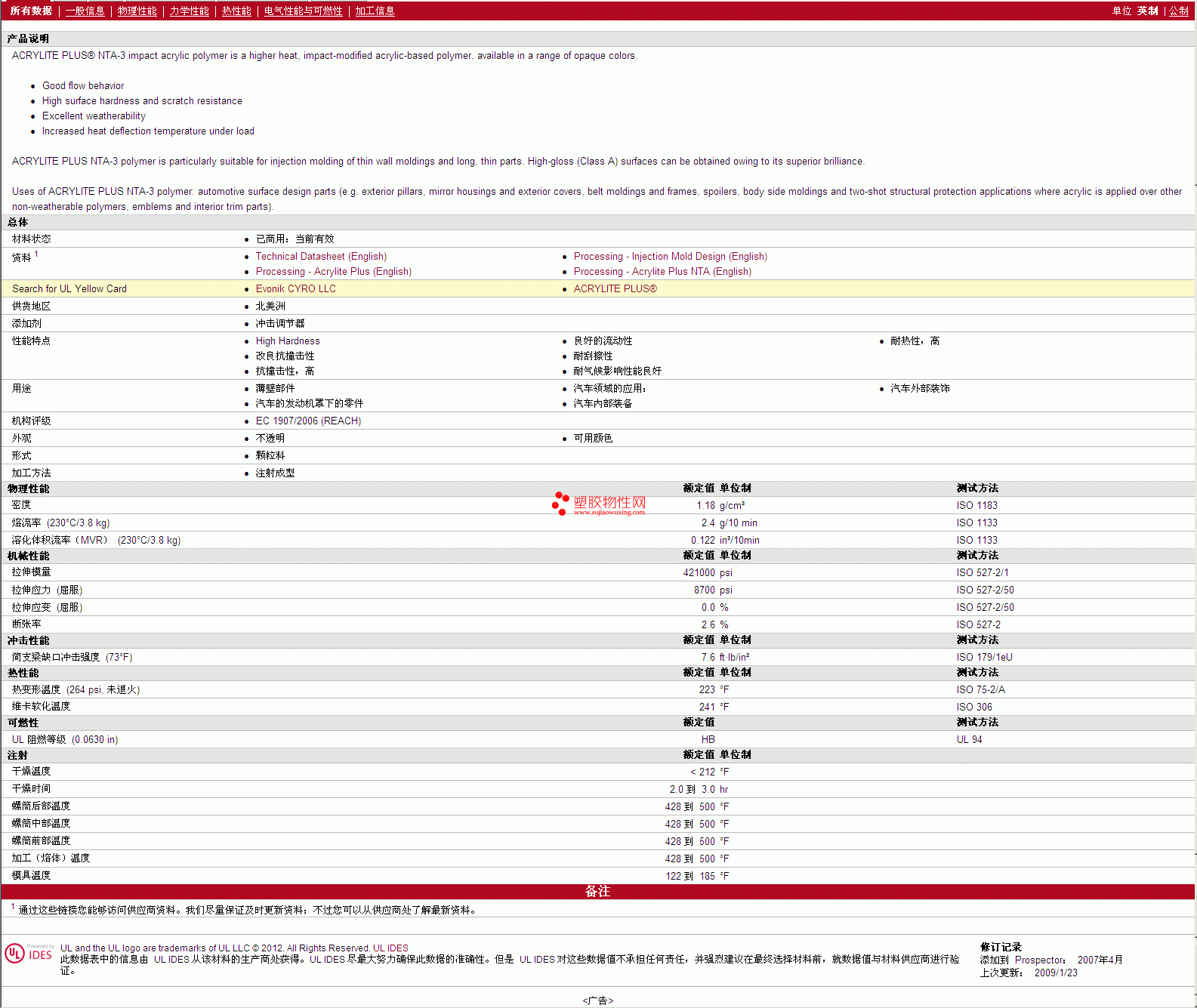This screenshot has height=1008, width=1197.
Task: Select the 北美洲 region text
Action: point(270,306)
